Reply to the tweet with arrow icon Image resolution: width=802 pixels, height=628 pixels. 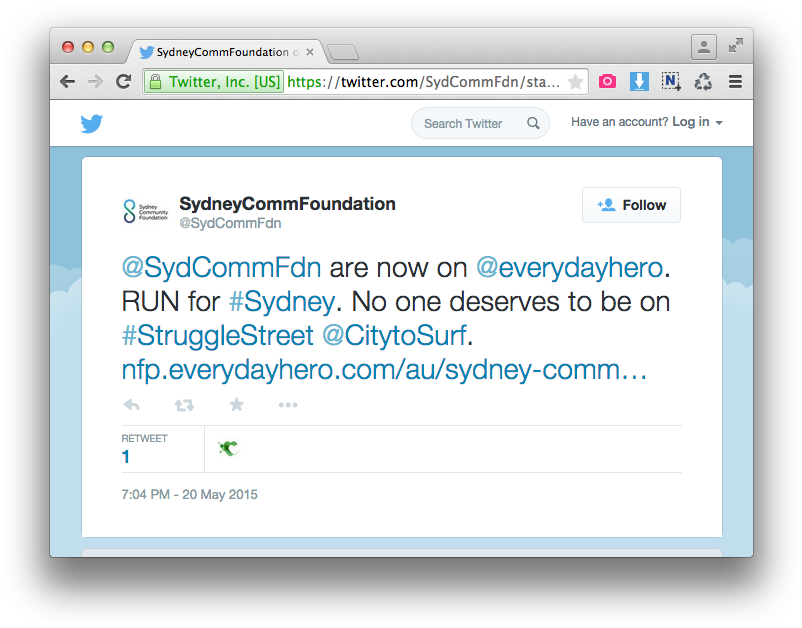click(x=131, y=405)
